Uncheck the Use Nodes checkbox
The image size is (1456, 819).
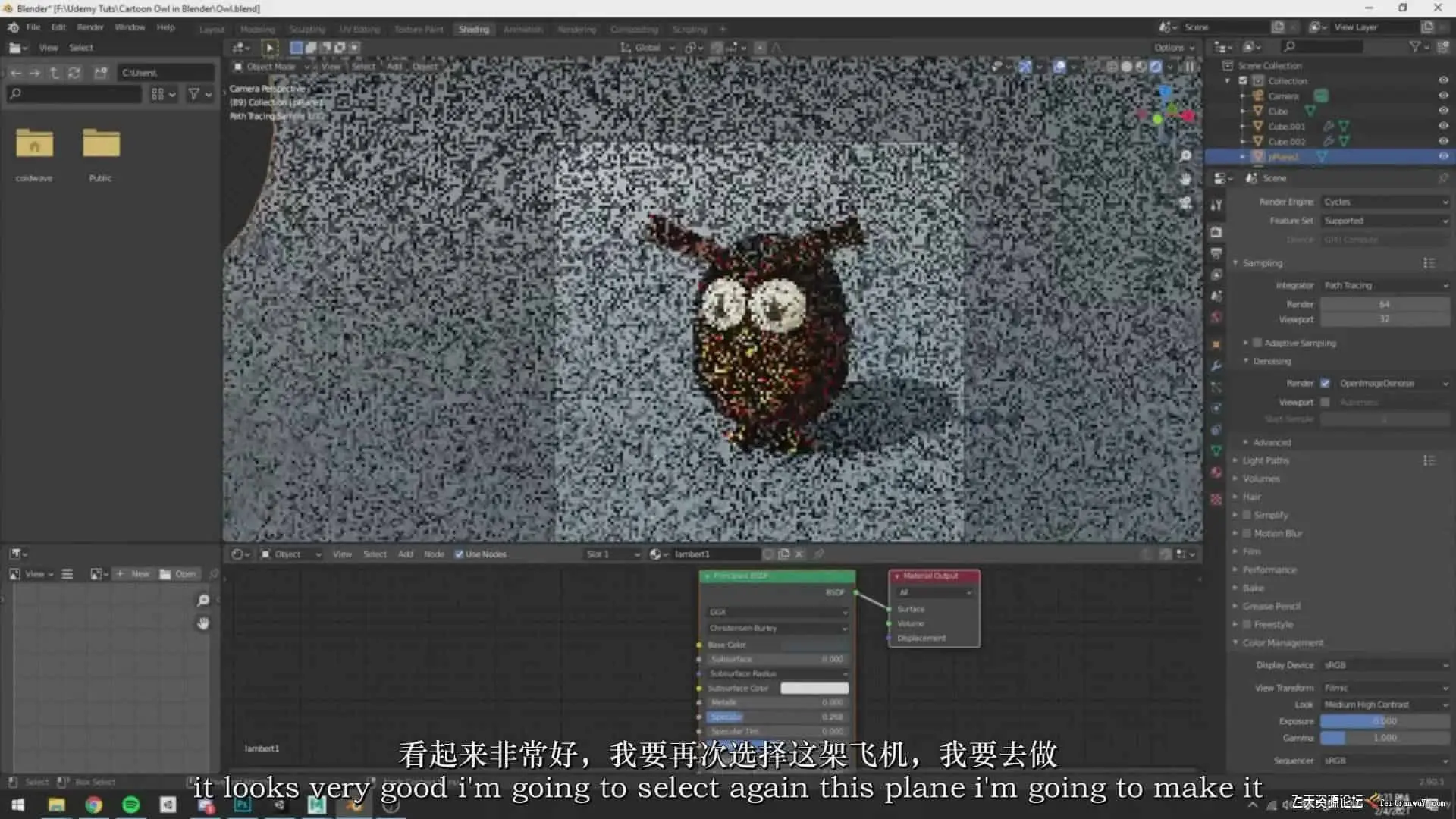[459, 554]
